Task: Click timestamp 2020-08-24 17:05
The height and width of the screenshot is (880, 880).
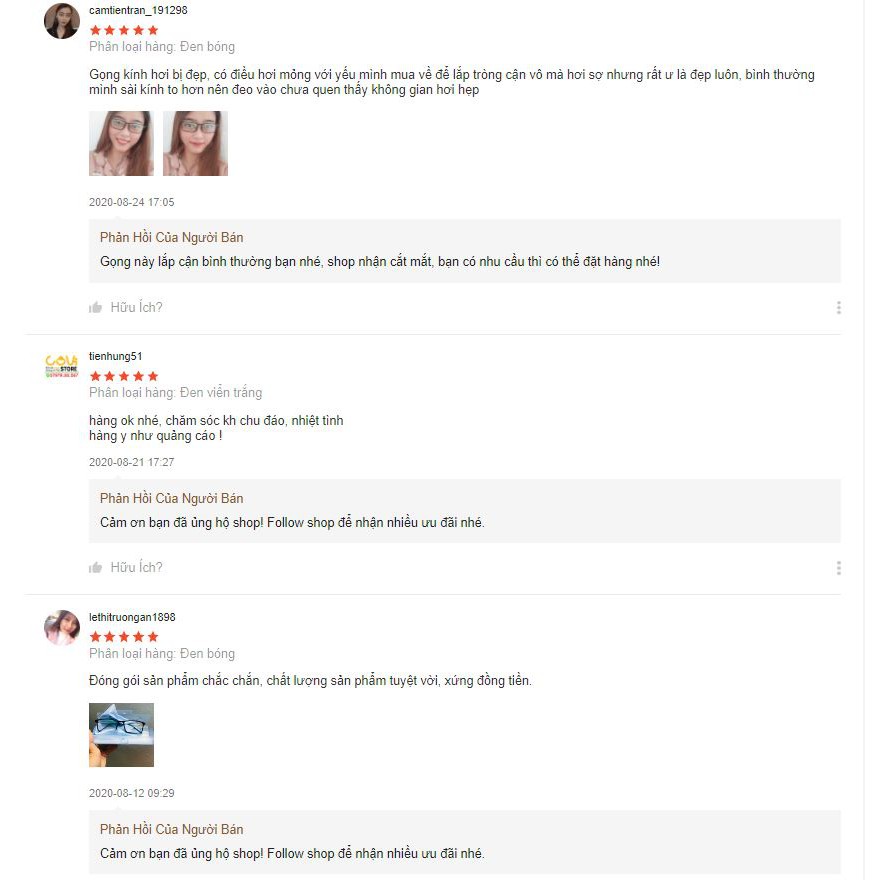Action: [x=131, y=202]
